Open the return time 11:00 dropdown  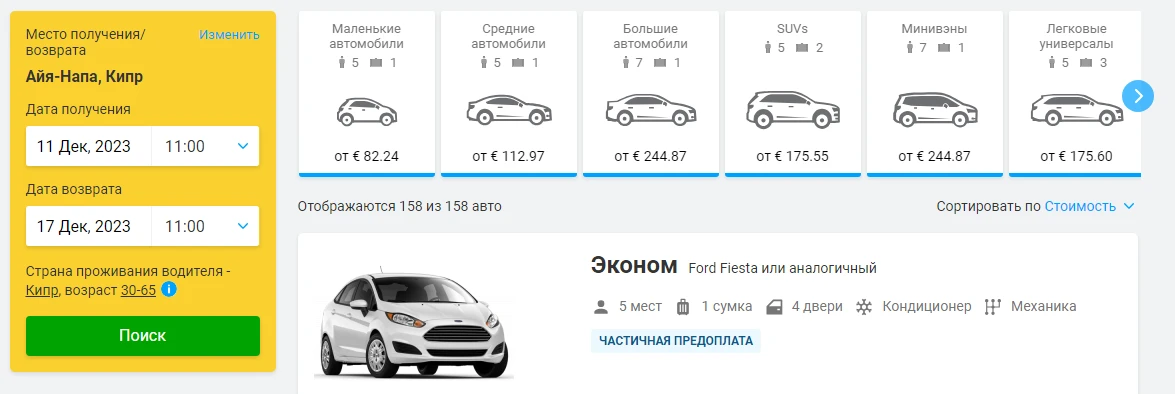coord(205,226)
